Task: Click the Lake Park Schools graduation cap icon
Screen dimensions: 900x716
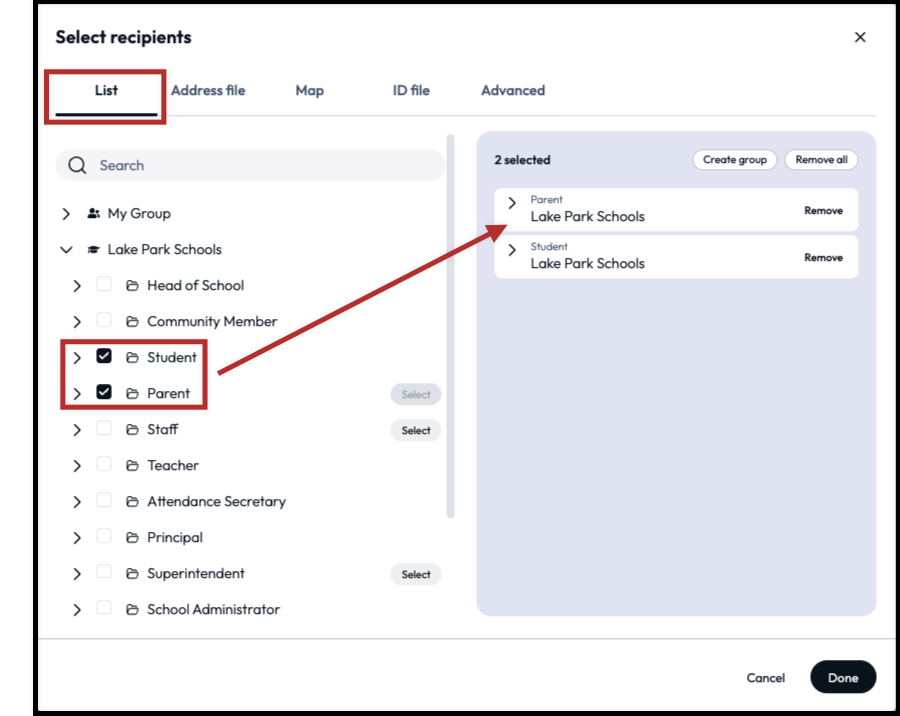Action: 94,250
